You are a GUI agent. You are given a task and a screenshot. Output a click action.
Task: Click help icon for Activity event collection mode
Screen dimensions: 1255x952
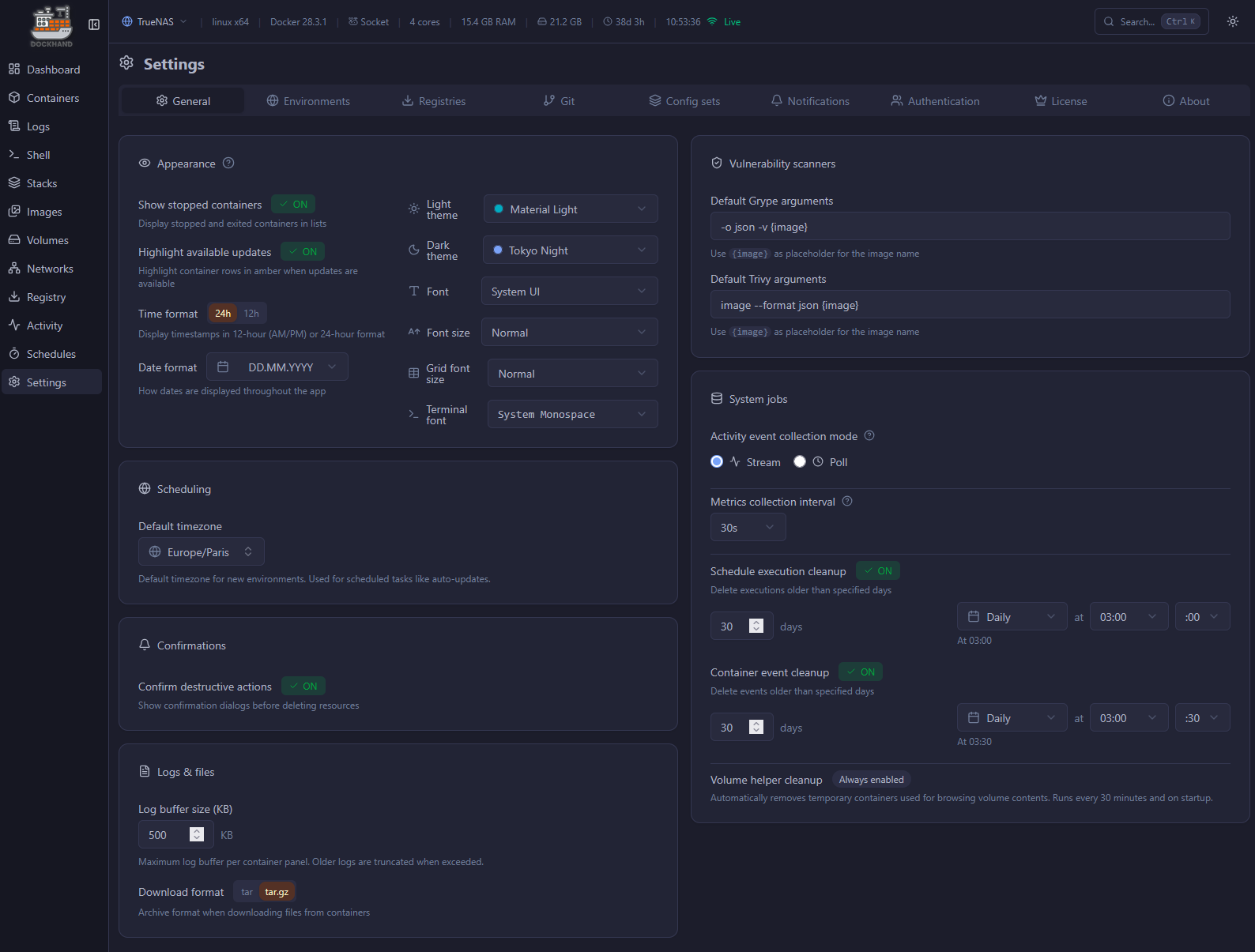(869, 436)
